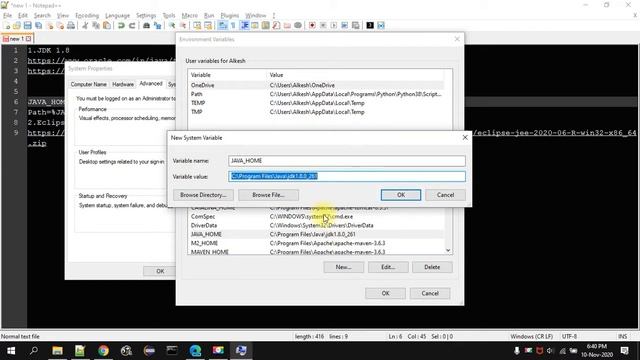Select the Path user variable row

(x=316, y=94)
